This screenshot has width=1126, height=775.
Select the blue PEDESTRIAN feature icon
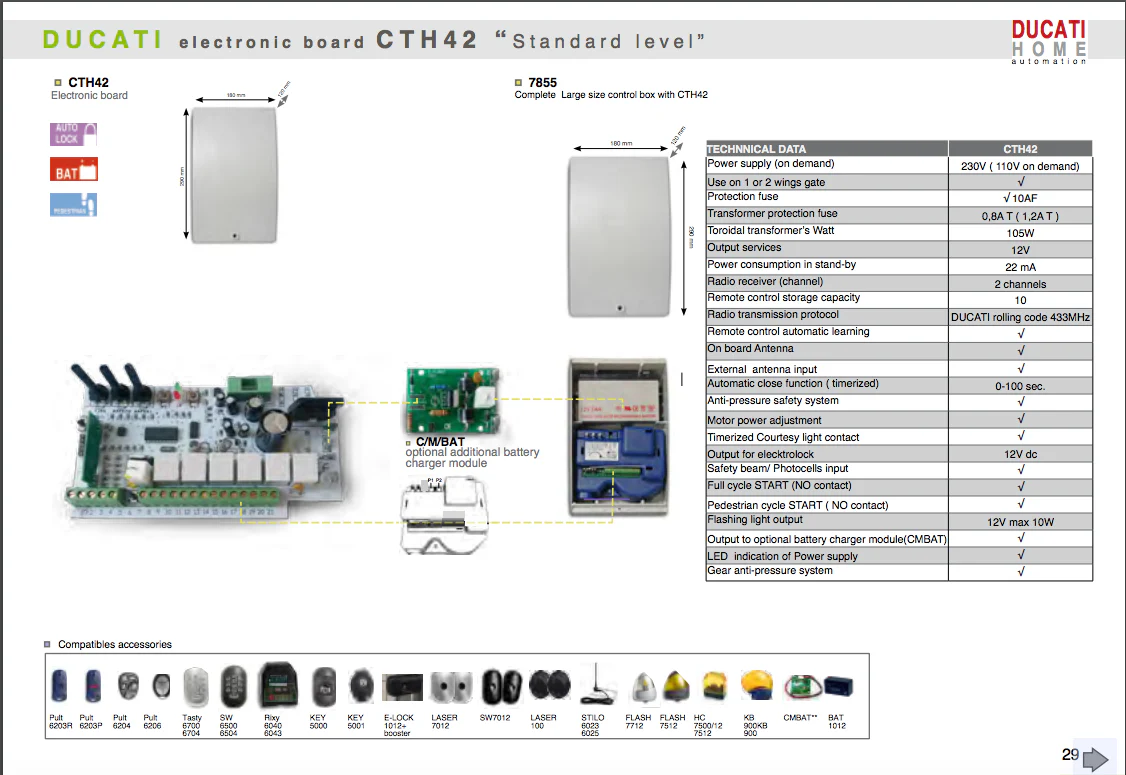72,204
